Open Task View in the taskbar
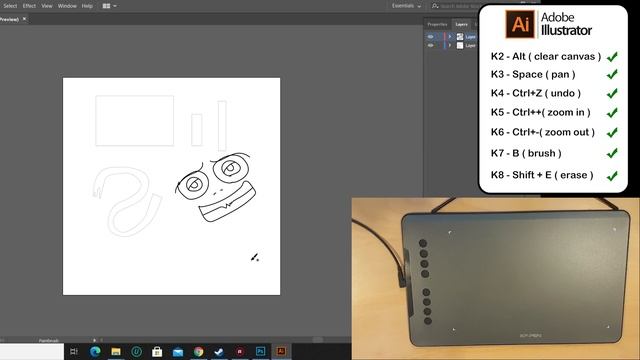Viewport: 640px width, 360px height. (x=74, y=351)
